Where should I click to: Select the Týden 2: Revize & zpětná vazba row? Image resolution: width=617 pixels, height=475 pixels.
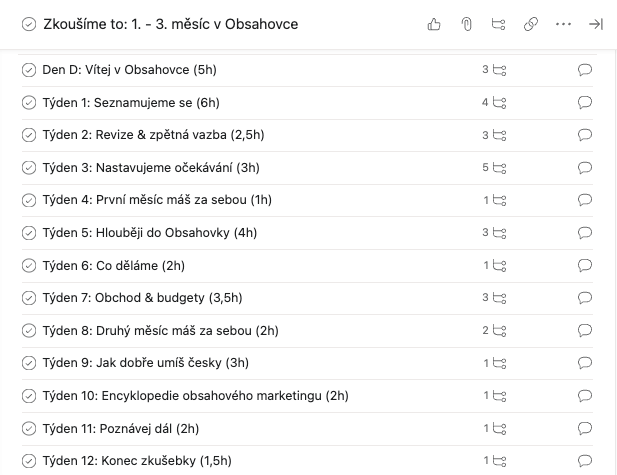pos(307,135)
